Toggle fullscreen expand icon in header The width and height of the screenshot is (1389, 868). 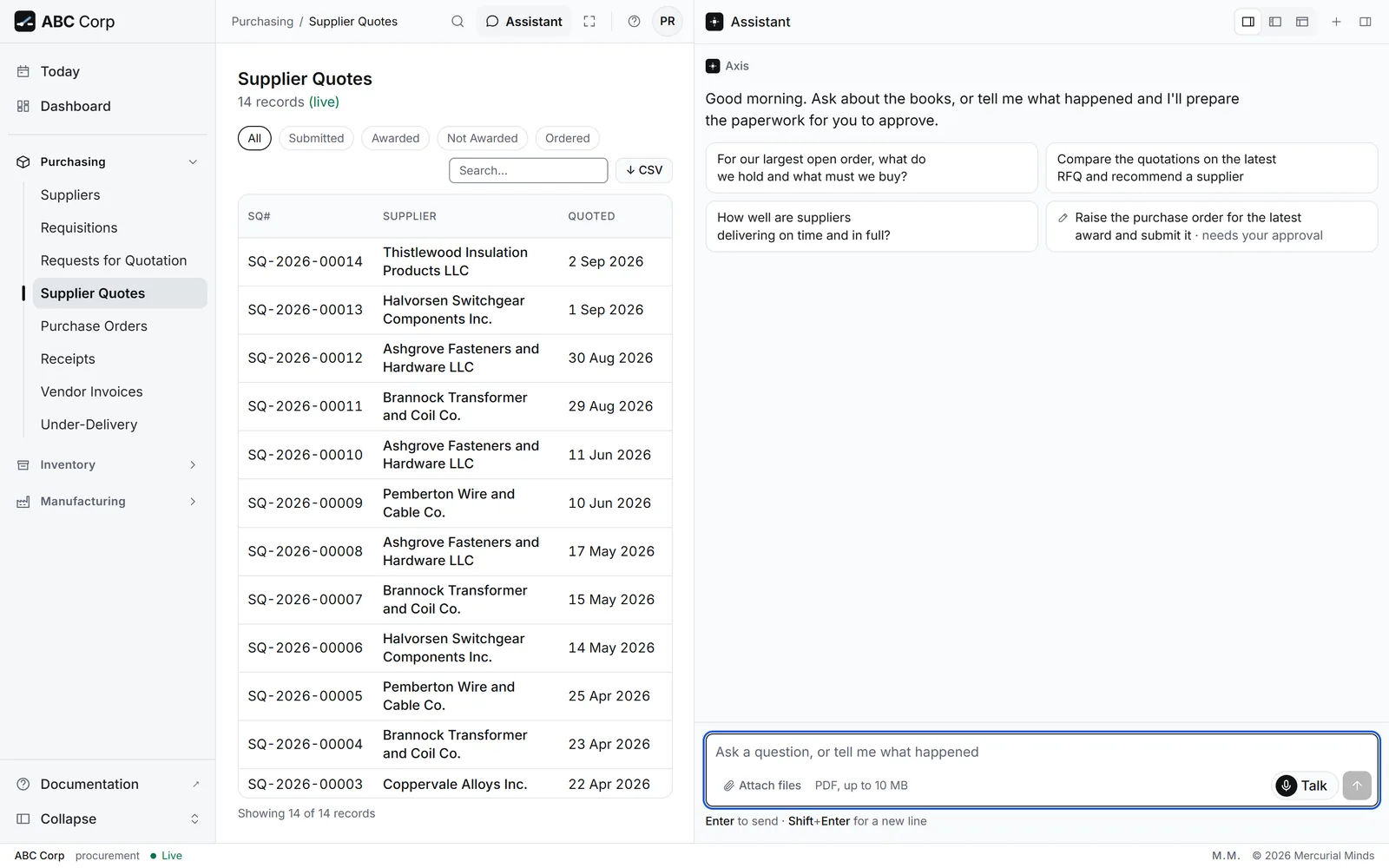(589, 22)
